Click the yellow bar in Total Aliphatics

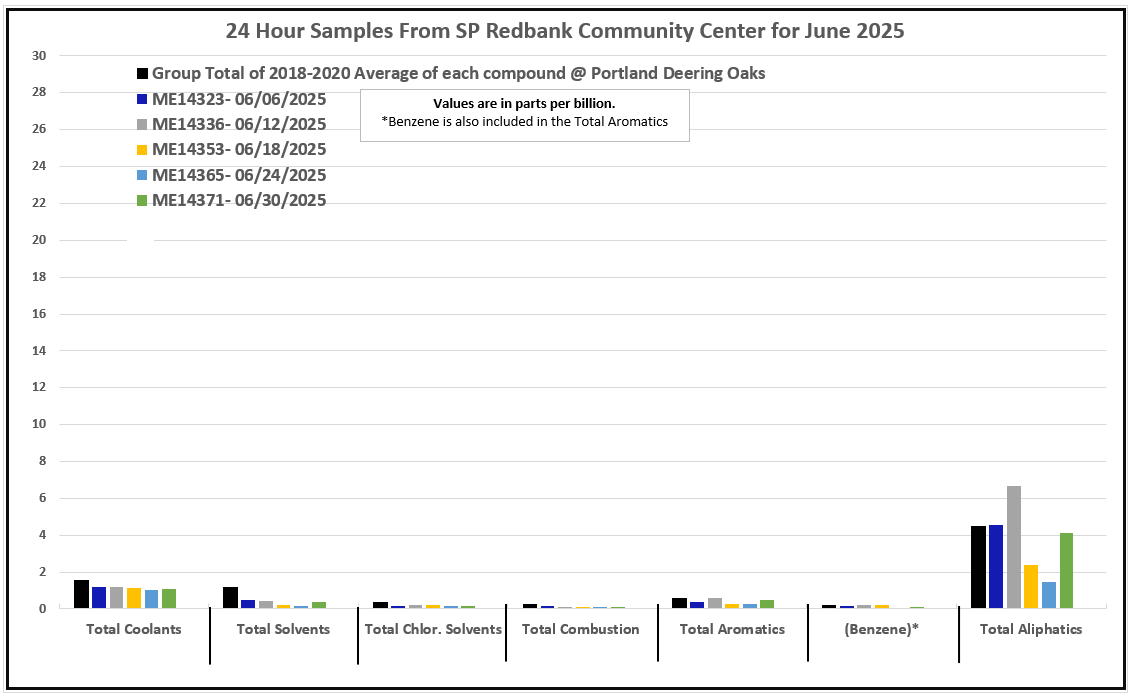[1031, 586]
